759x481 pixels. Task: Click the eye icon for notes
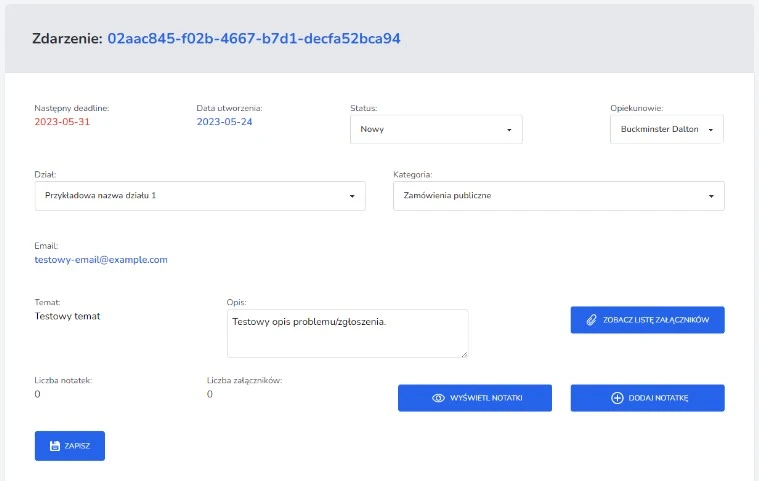[437, 398]
